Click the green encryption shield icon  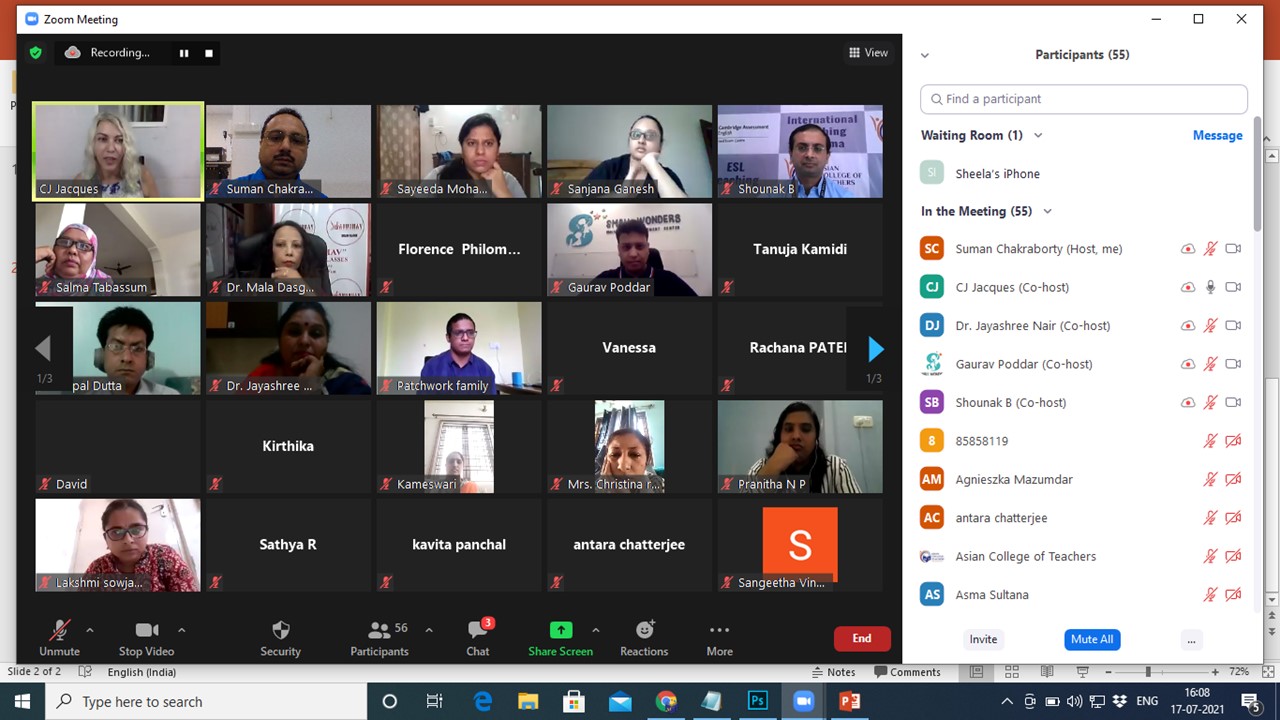click(36, 53)
